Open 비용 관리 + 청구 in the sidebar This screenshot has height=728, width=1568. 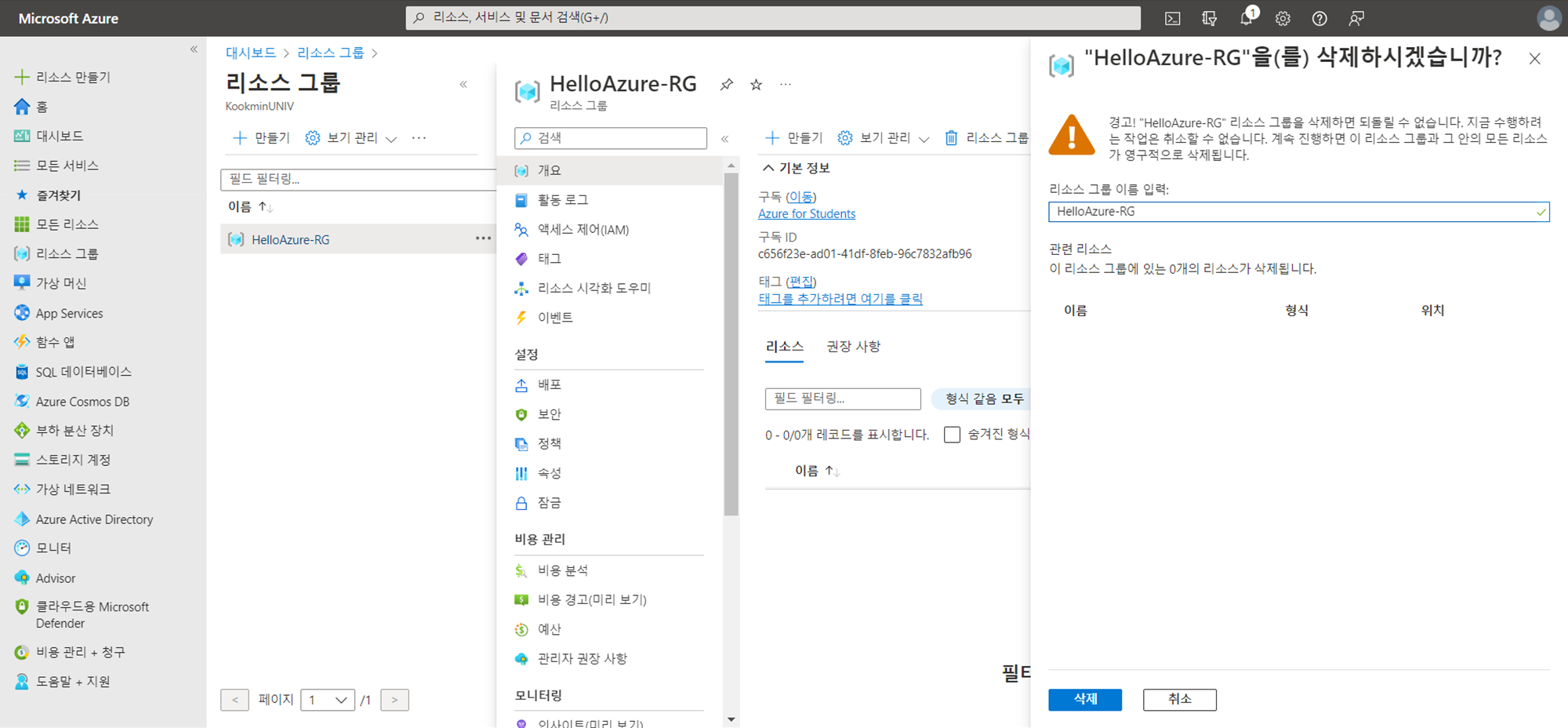pyautogui.click(x=70, y=652)
